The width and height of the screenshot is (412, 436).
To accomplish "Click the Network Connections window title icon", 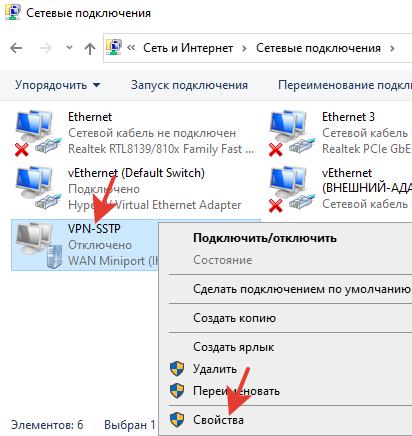I will 13,13.
